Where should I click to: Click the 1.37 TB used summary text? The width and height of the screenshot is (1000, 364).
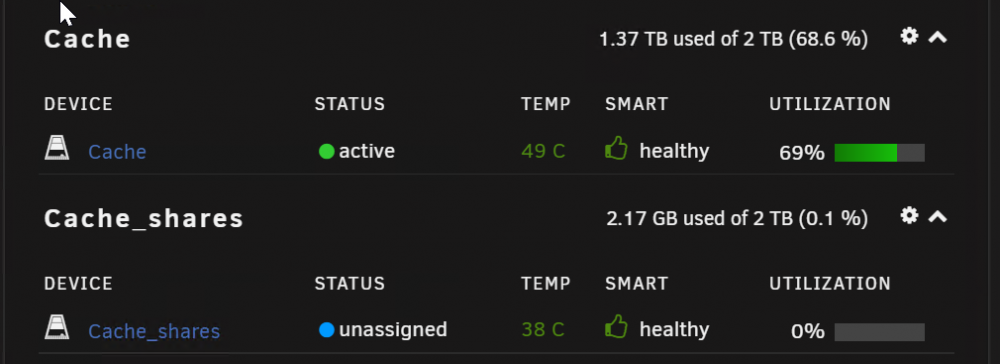pos(733,40)
